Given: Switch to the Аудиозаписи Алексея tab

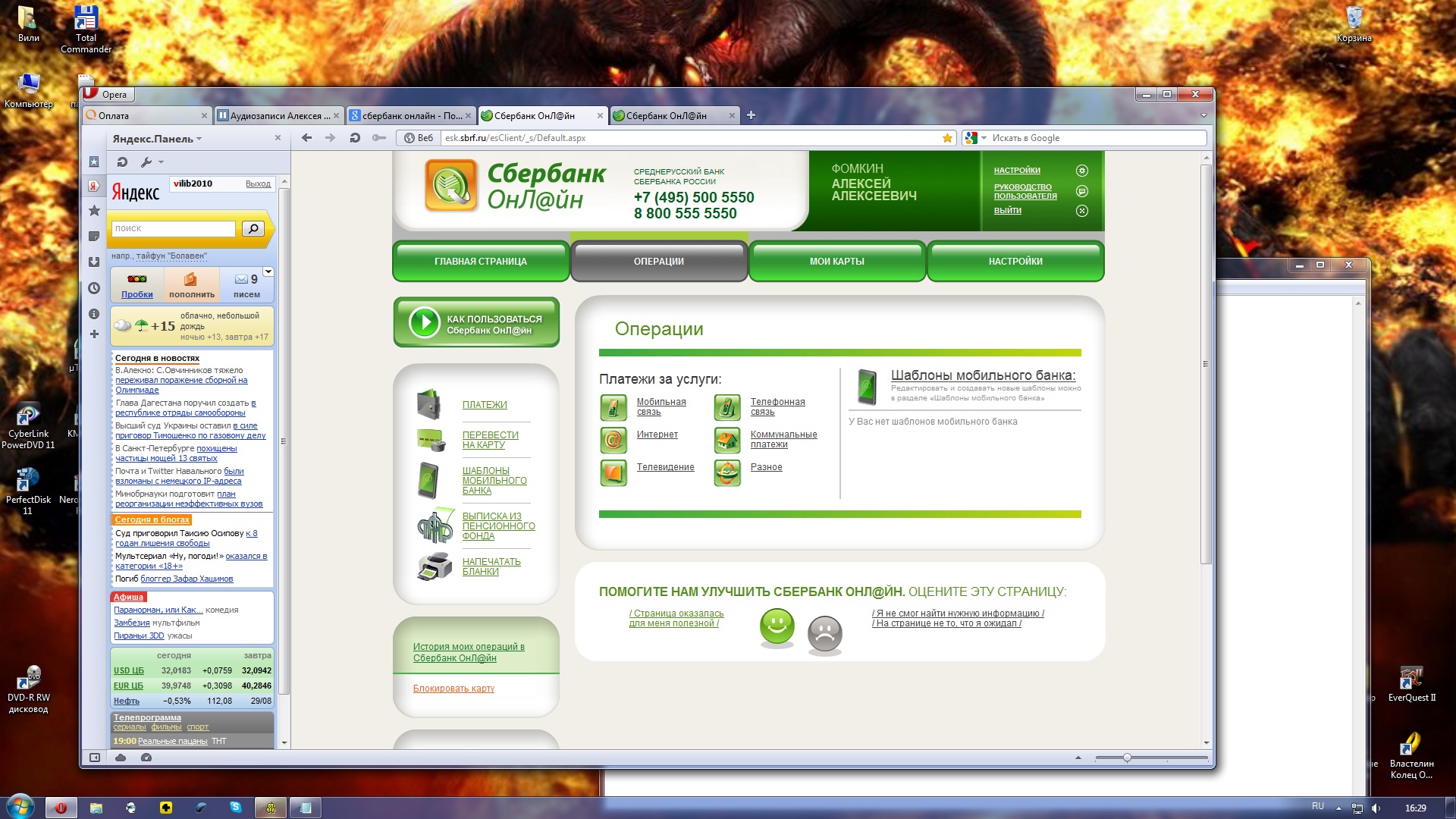Looking at the screenshot, I should click(279, 115).
